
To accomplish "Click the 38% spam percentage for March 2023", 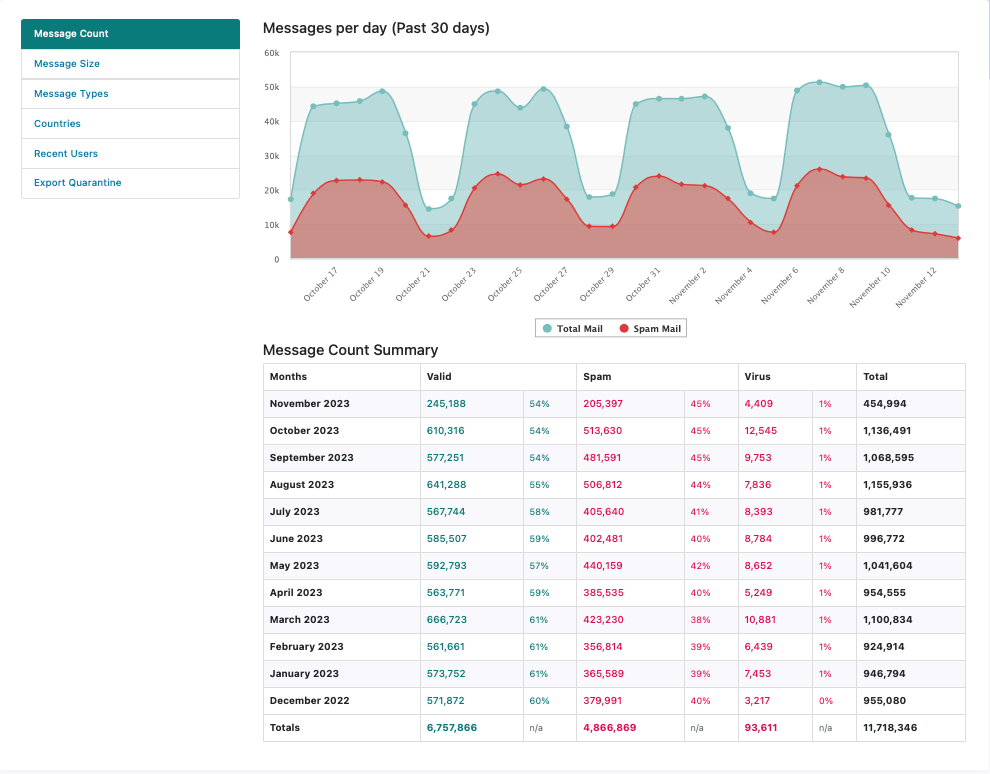I will click(700, 620).
